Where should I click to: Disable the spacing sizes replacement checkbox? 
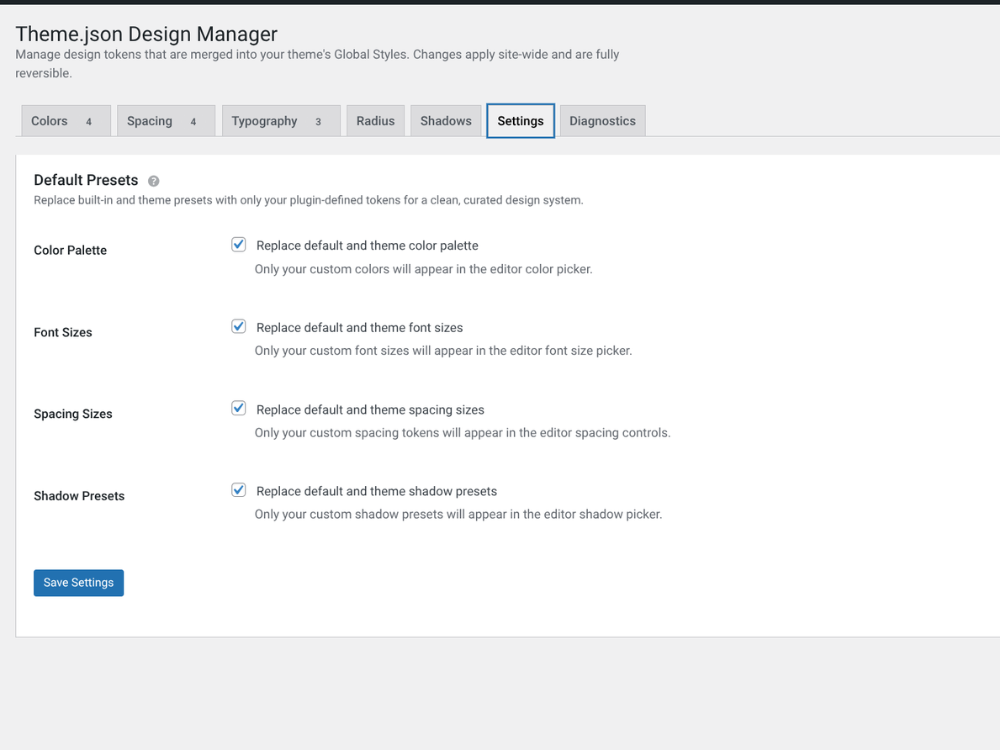click(239, 408)
